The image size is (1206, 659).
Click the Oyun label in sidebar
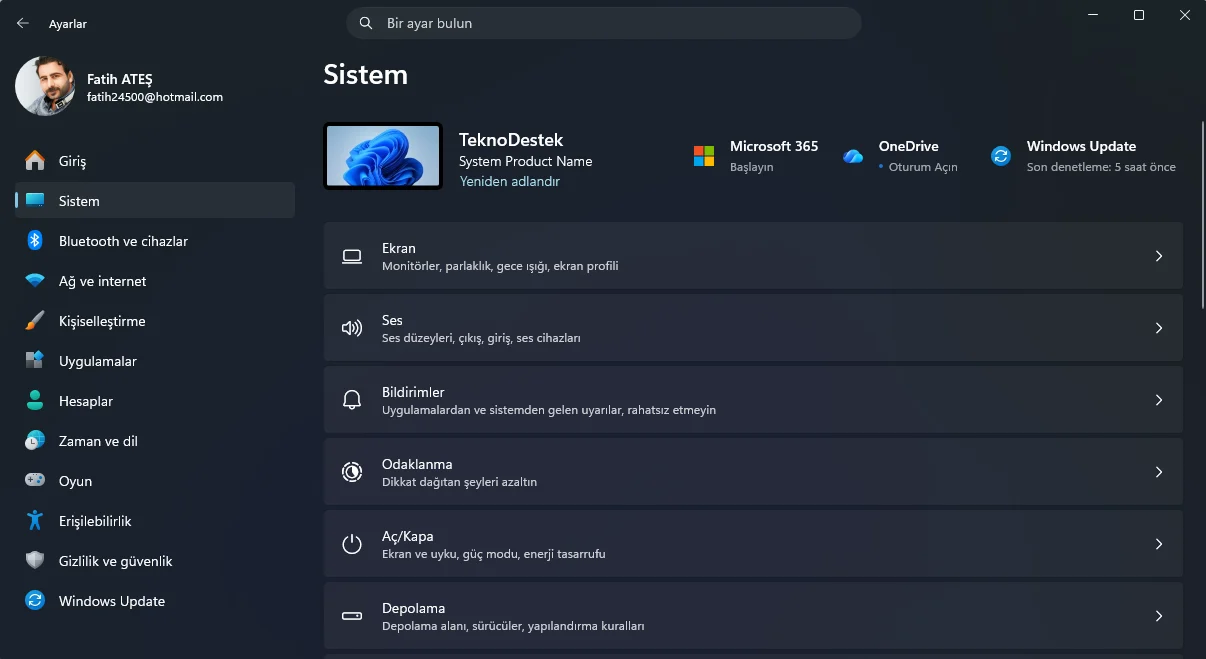pyautogui.click(x=75, y=481)
